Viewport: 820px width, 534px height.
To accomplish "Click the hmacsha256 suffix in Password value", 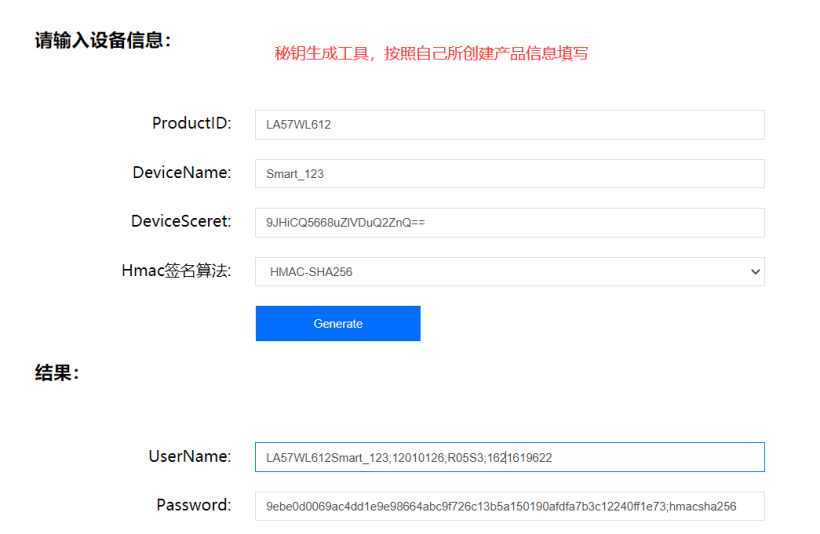I will (x=705, y=506).
